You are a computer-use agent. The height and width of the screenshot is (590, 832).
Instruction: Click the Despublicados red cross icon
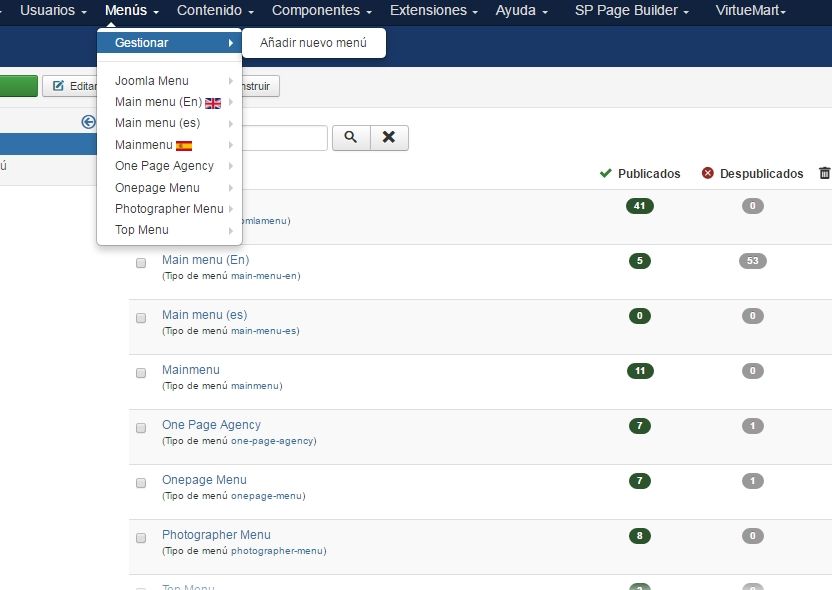[707, 173]
